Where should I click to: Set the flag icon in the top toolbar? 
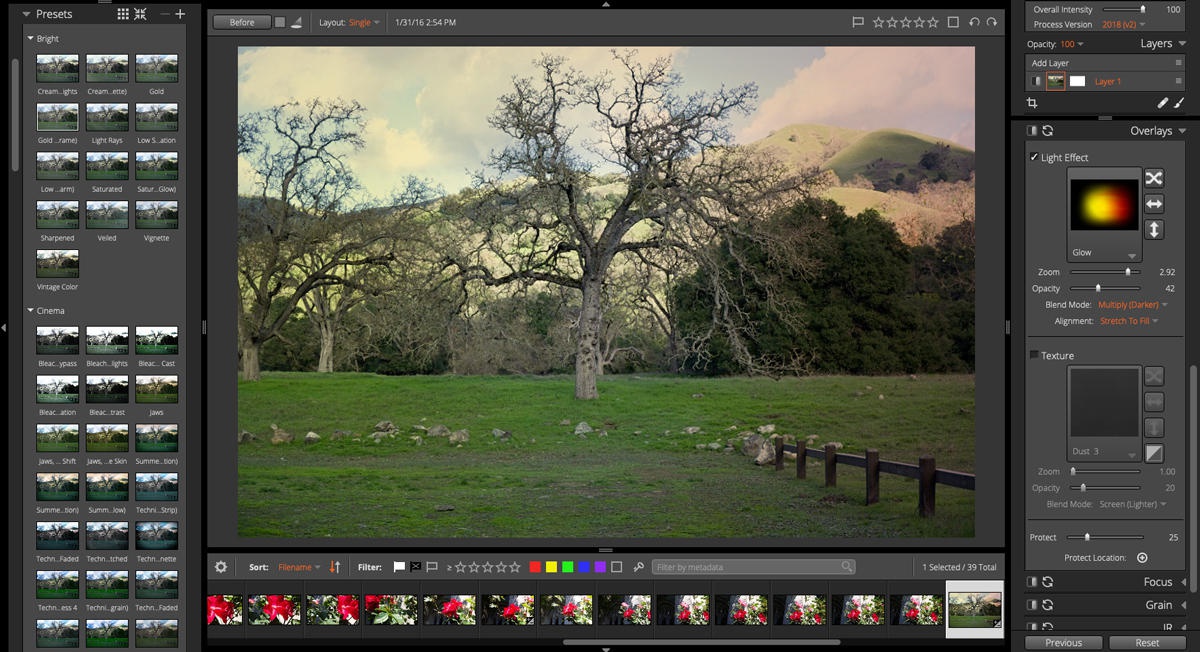click(858, 22)
